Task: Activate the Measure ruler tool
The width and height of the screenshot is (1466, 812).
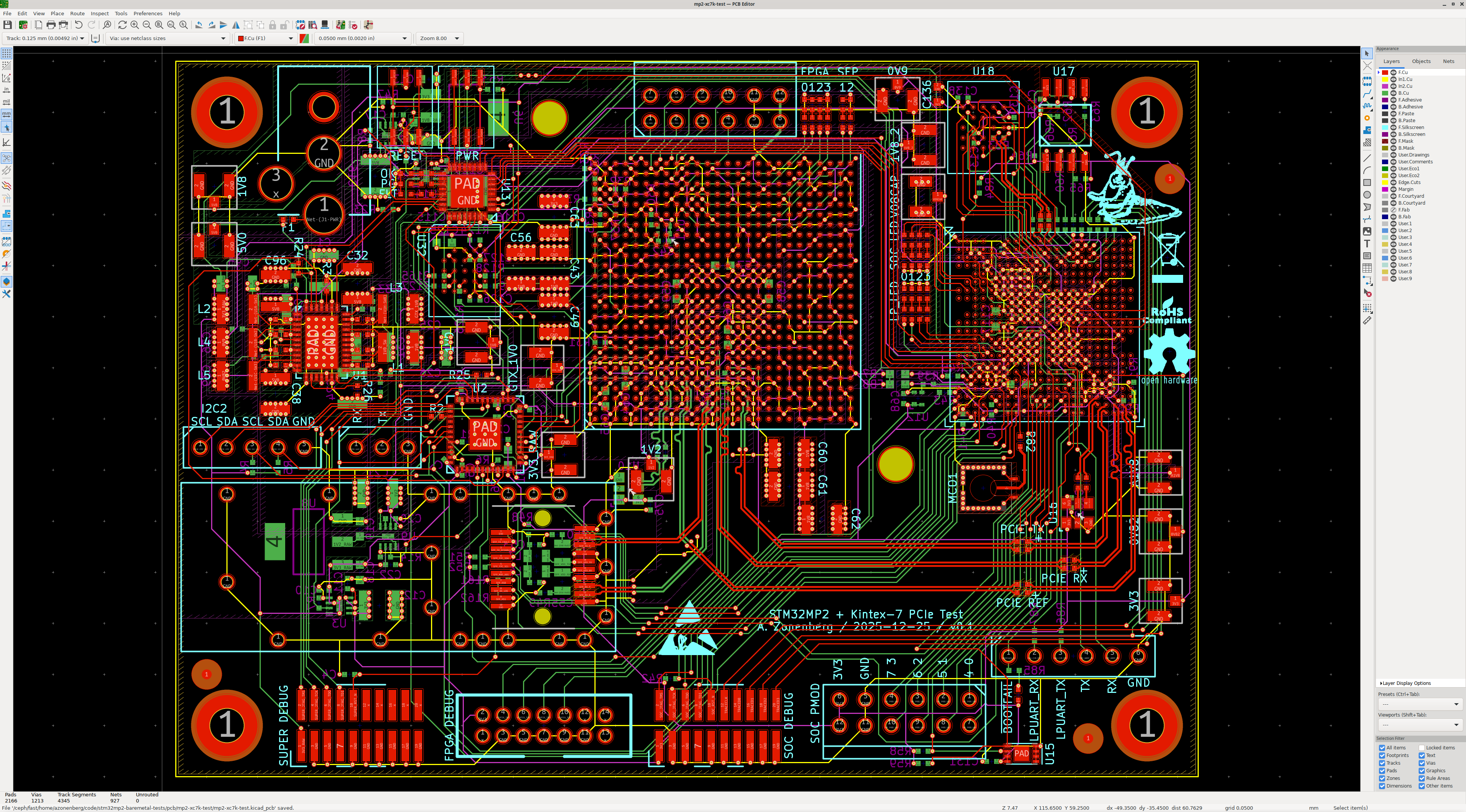Action: [1367, 320]
